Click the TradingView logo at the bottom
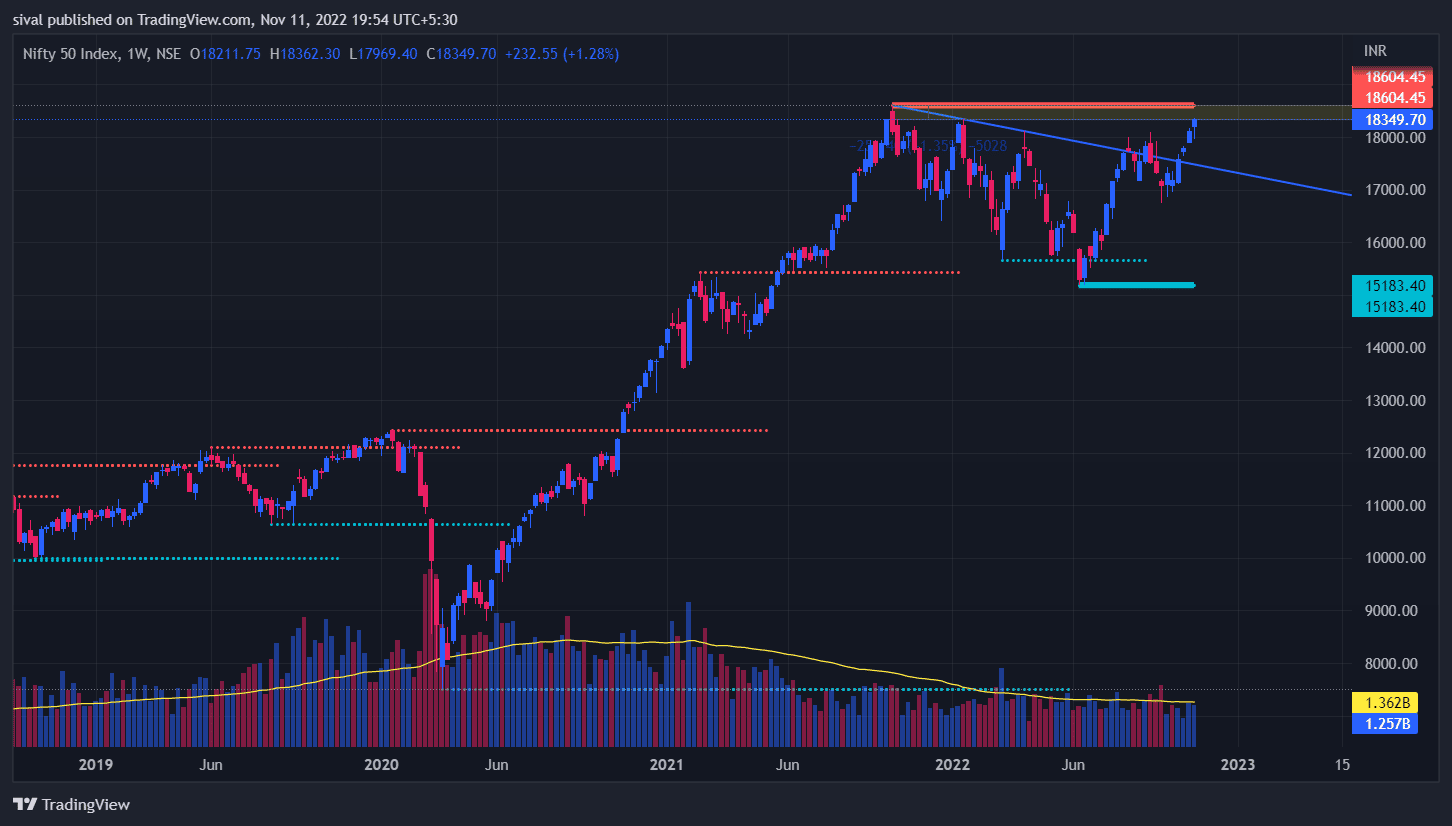 71,804
